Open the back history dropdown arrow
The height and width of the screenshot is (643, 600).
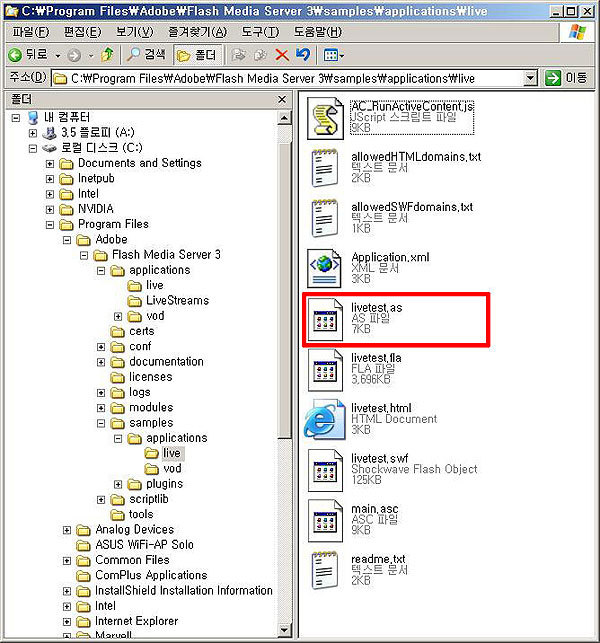point(58,55)
